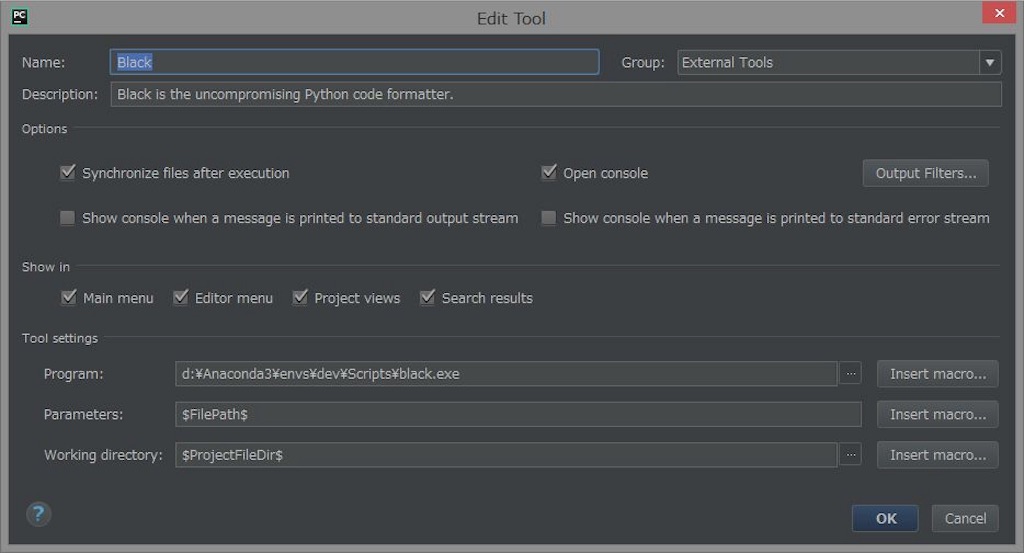1024x553 pixels.
Task: Uncheck the Project views checkbox
Action: point(300,298)
